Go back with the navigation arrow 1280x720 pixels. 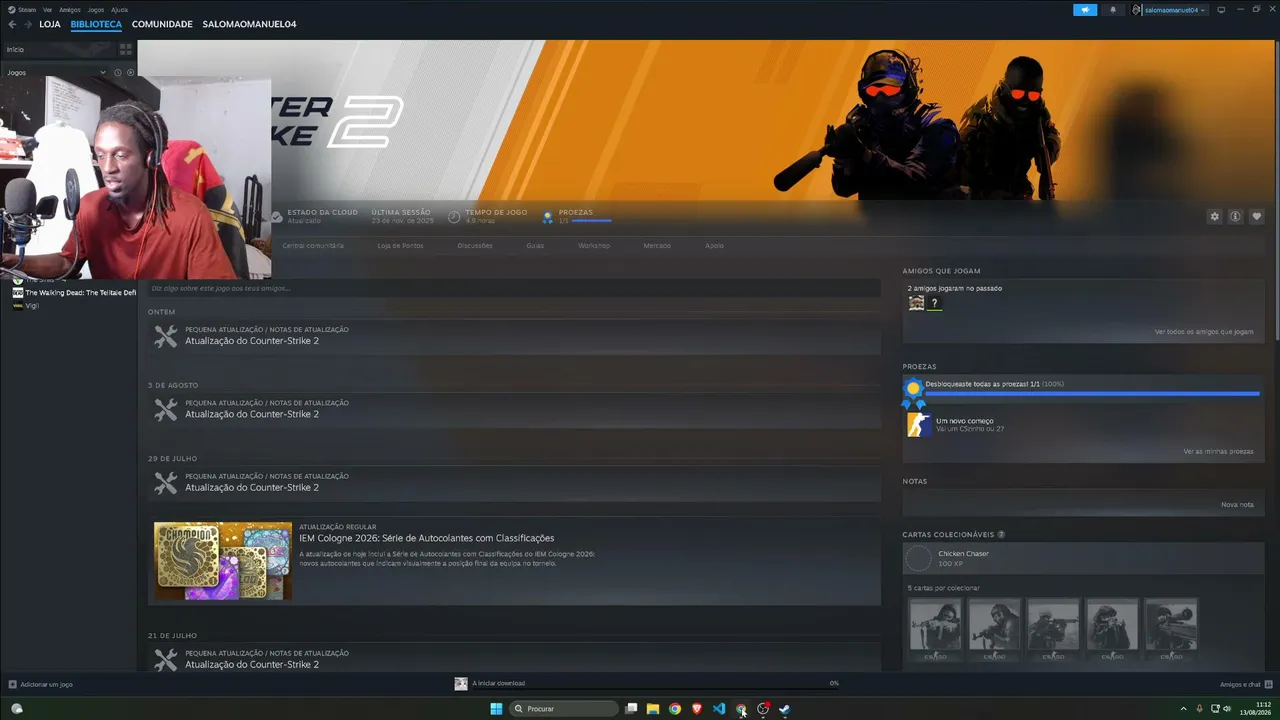pyautogui.click(x=12, y=24)
